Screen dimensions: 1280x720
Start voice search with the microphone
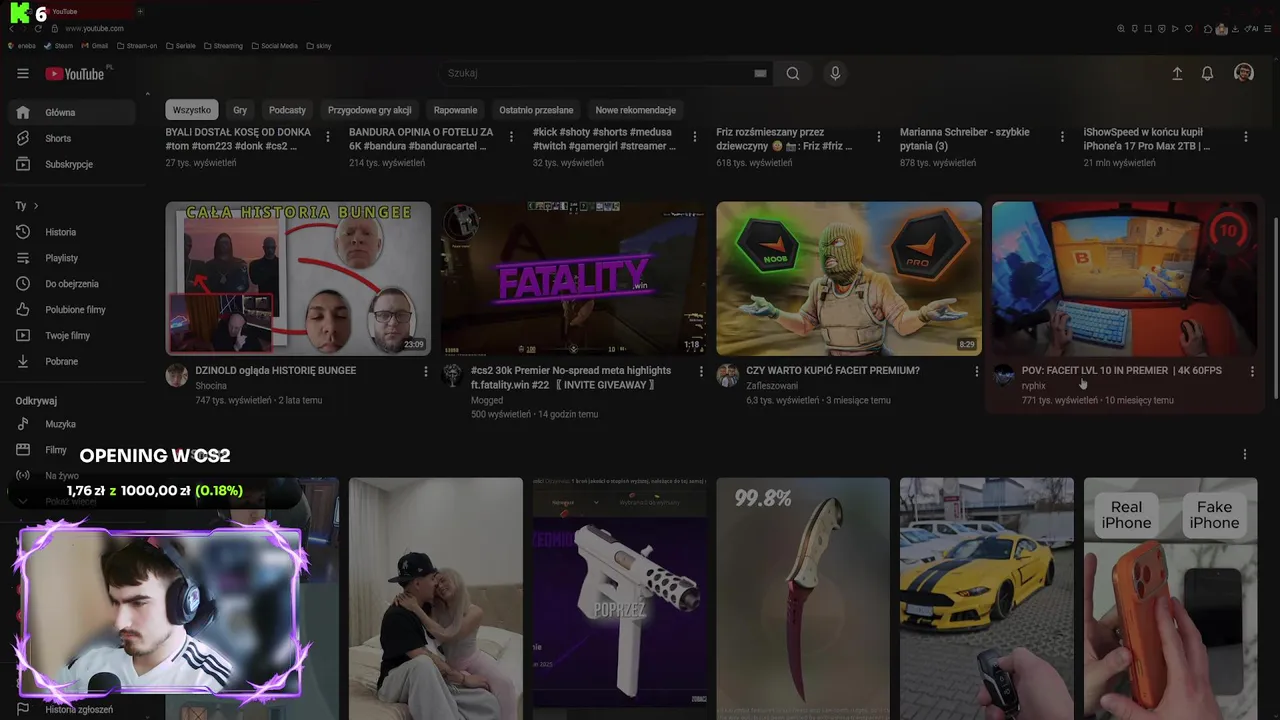835,73
